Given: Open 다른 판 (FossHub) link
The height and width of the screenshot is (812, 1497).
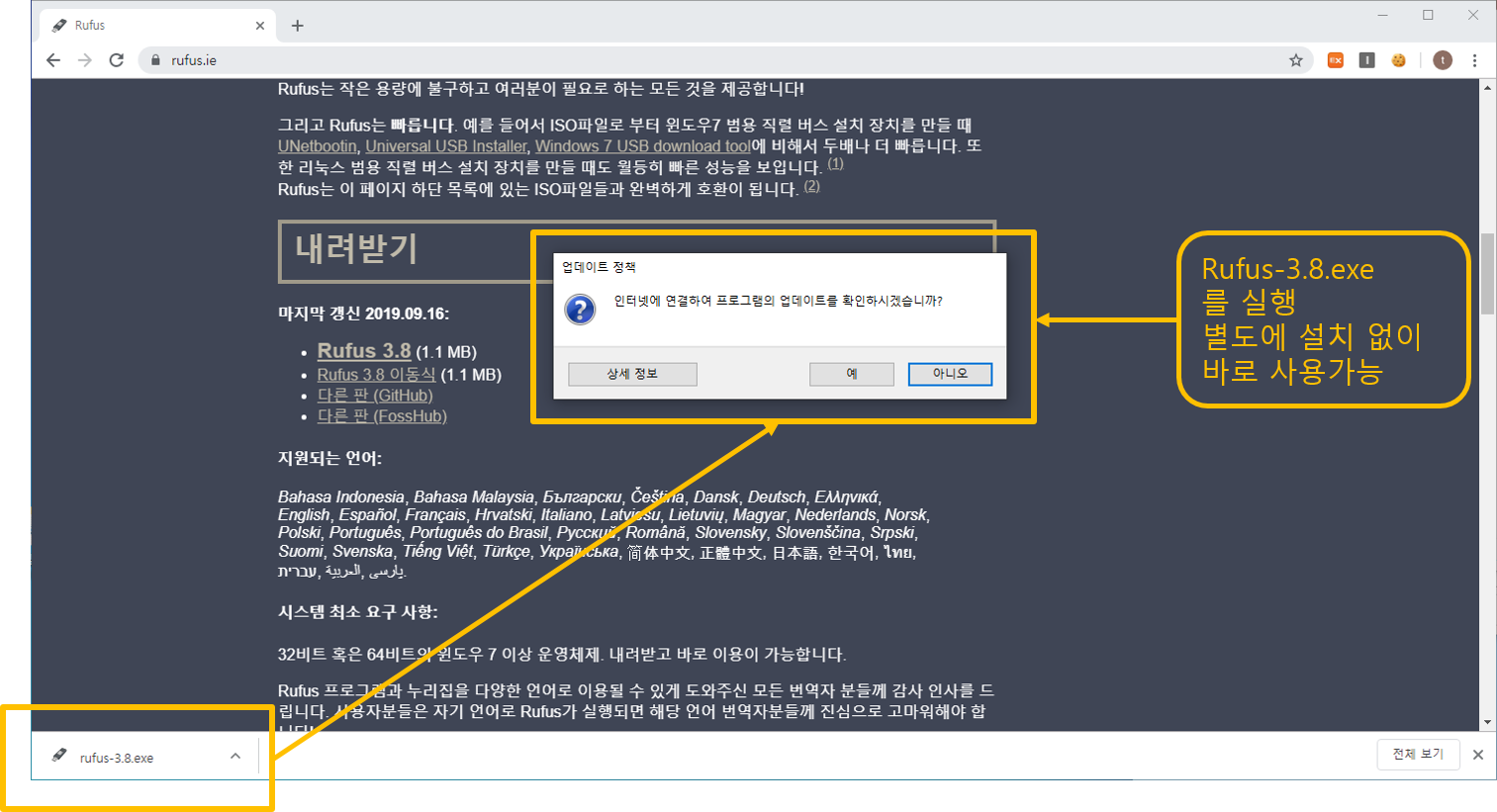Looking at the screenshot, I should (x=382, y=416).
